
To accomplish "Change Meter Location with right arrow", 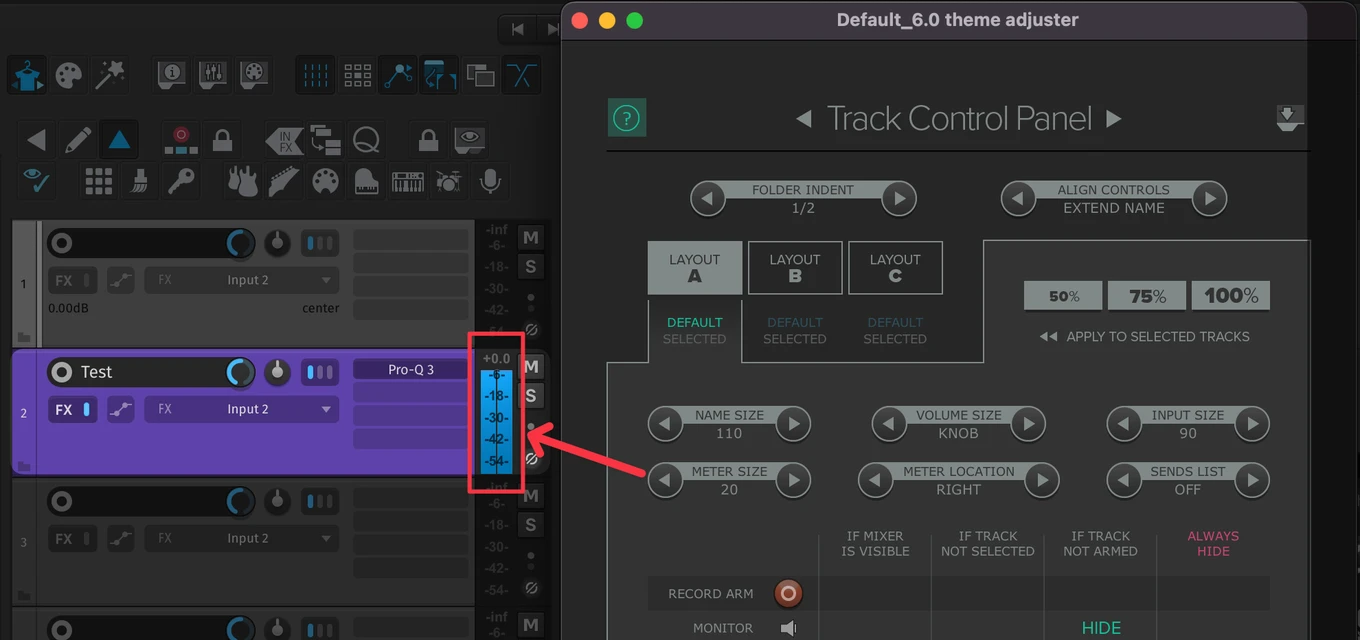I will [x=1041, y=480].
